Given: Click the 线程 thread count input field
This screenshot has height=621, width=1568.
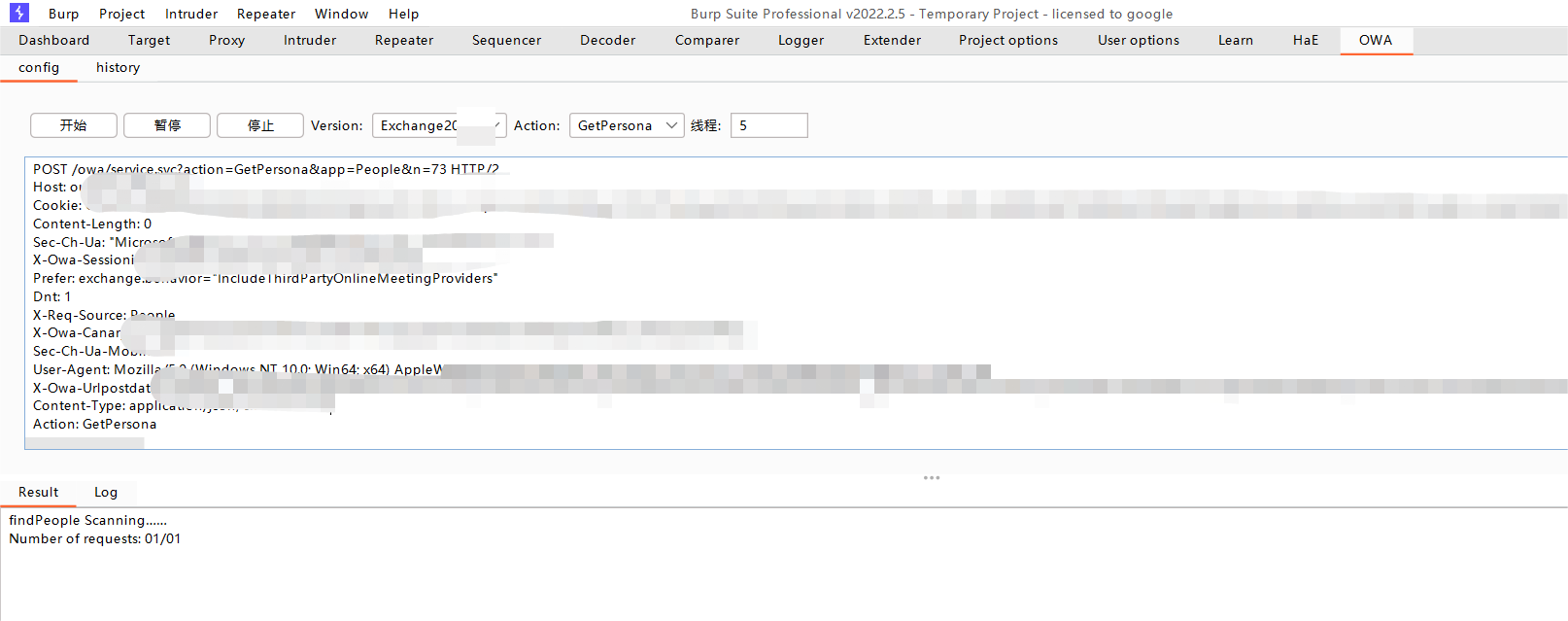Looking at the screenshot, I should 768,125.
